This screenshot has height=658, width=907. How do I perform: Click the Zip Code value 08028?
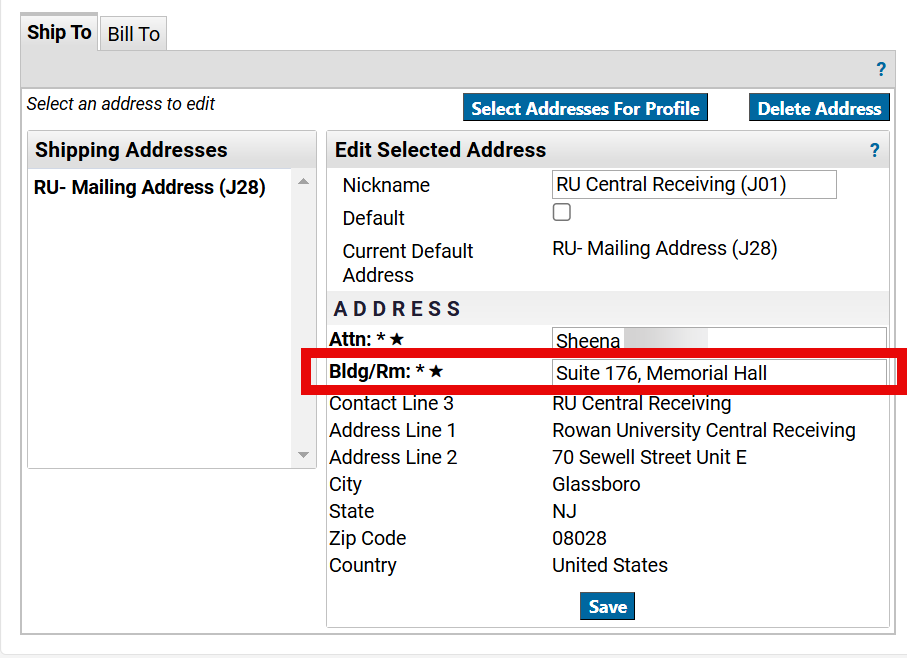click(x=579, y=538)
